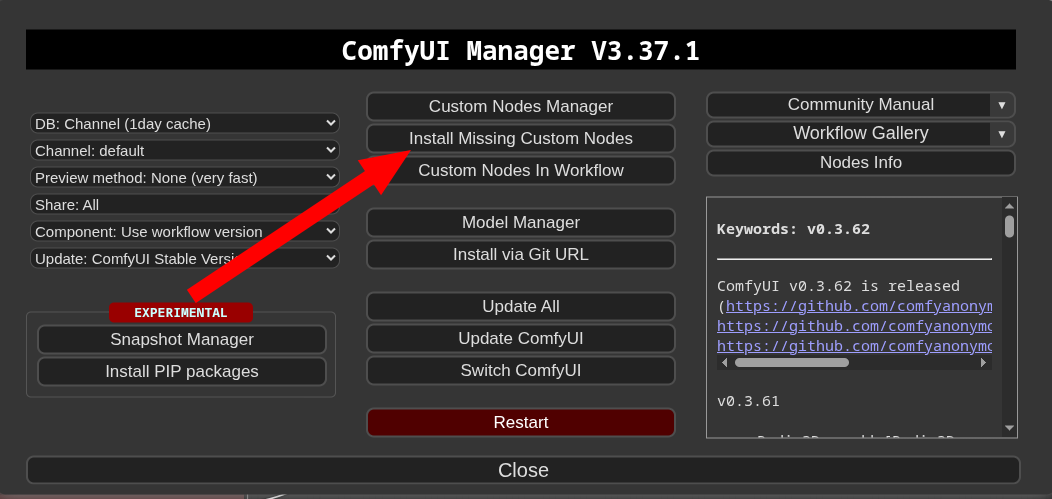This screenshot has width=1052, height=499.
Task: Click the news panel horizontal scrollbar thumb
Action: pos(791,363)
